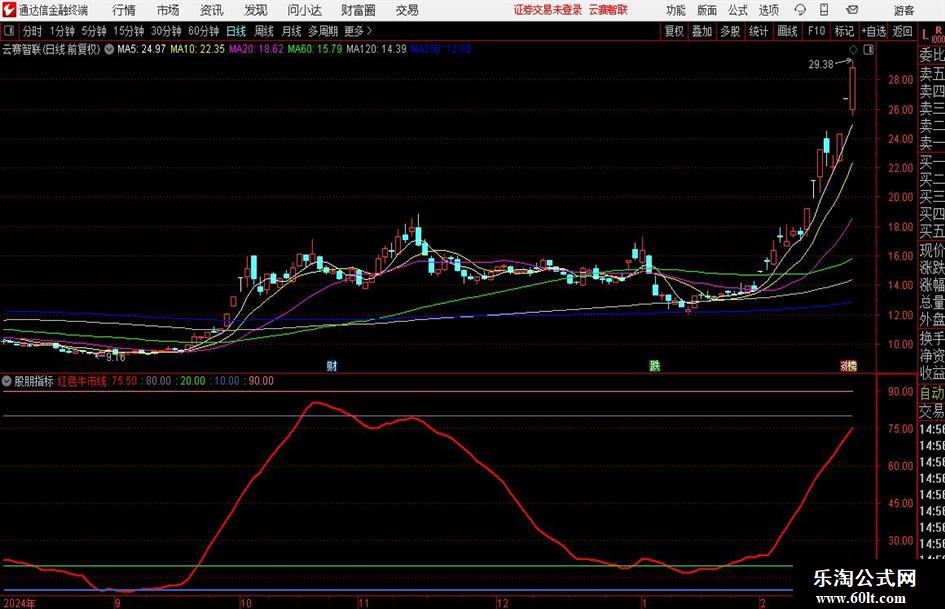Add stock via +自选 button
945x609 pixels.
coord(873,31)
